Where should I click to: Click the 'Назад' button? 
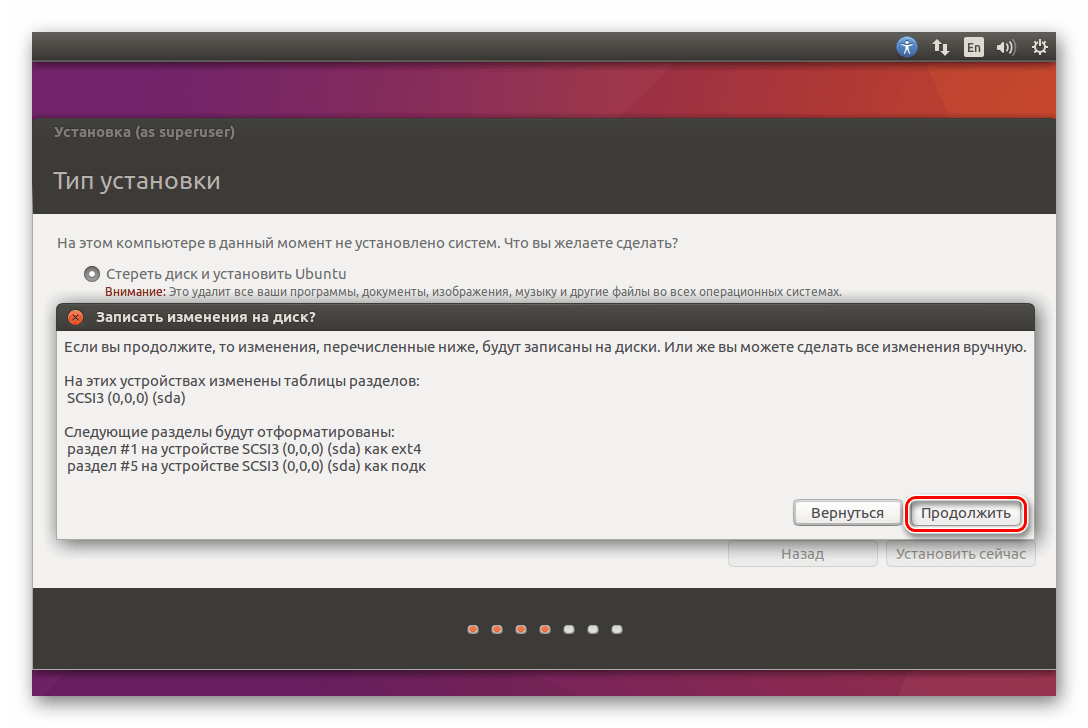(x=802, y=554)
